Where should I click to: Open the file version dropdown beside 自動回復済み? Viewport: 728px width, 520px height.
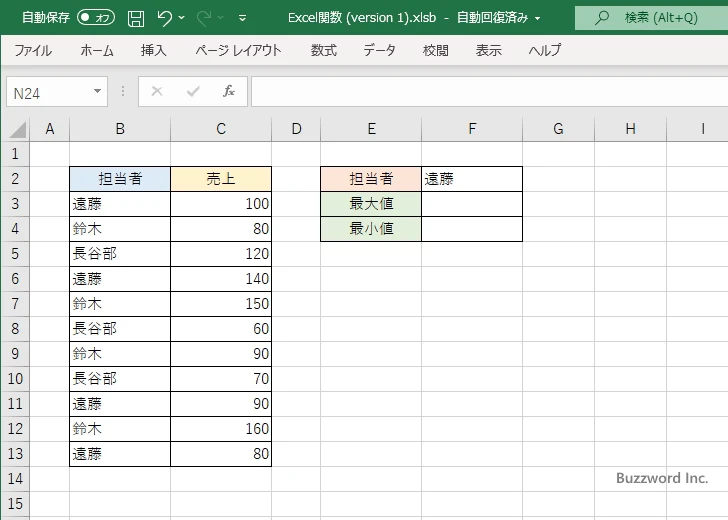tap(538, 19)
